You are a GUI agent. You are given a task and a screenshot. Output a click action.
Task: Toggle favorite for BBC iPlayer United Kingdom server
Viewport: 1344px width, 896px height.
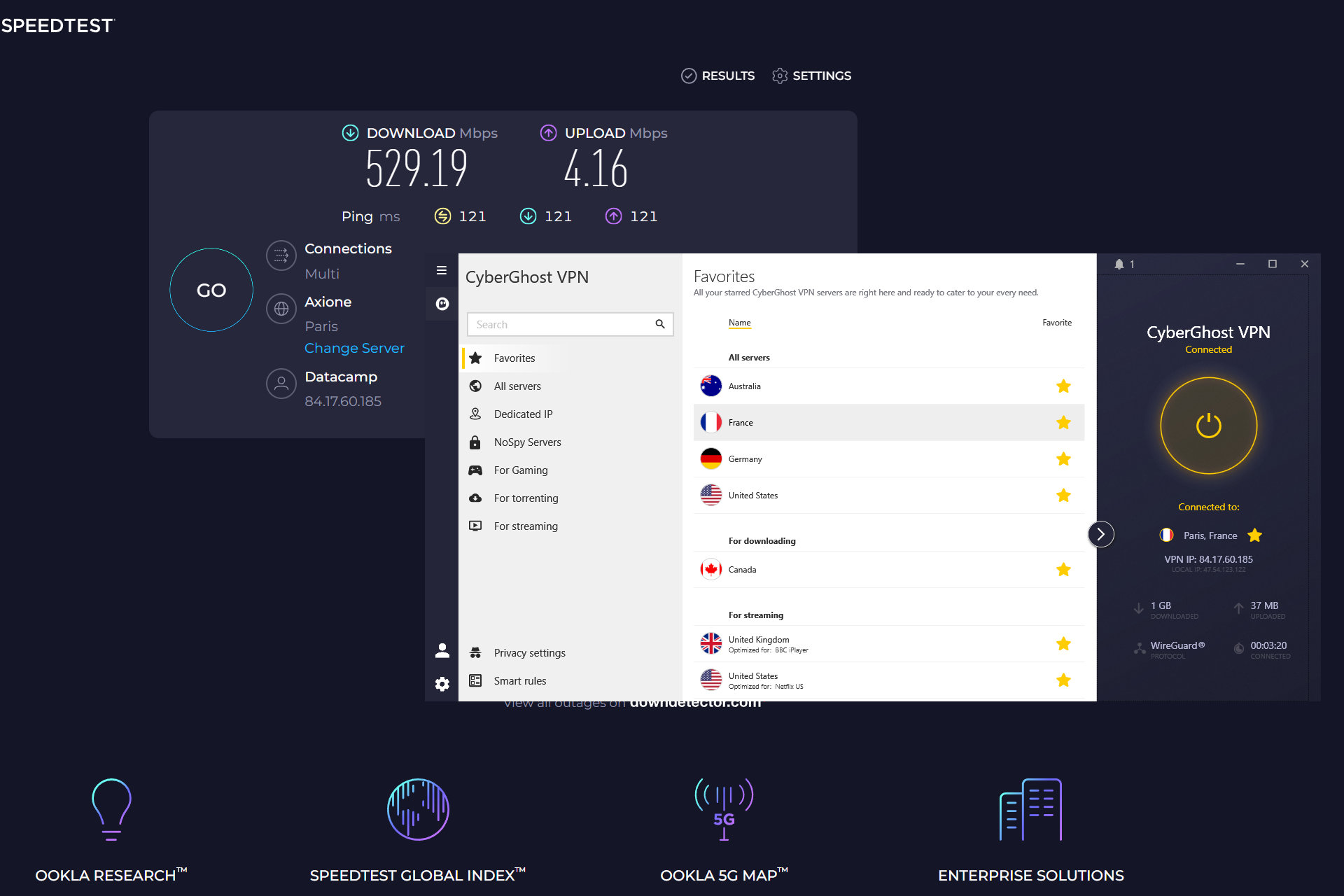point(1064,645)
